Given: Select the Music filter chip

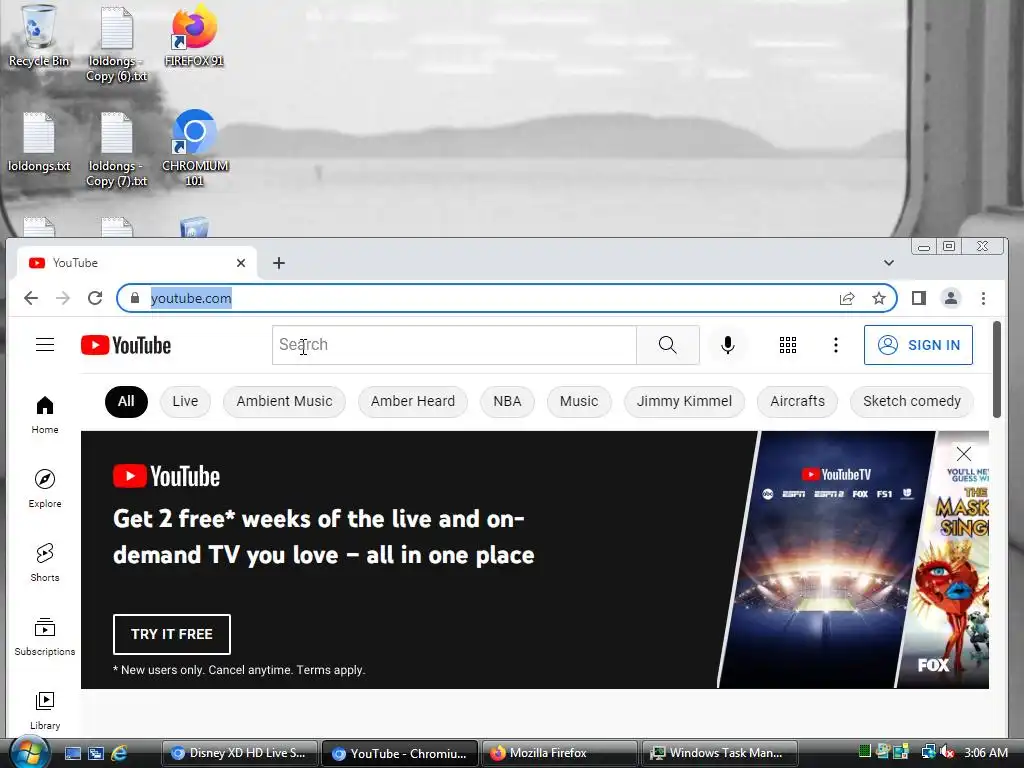Looking at the screenshot, I should 579,401.
